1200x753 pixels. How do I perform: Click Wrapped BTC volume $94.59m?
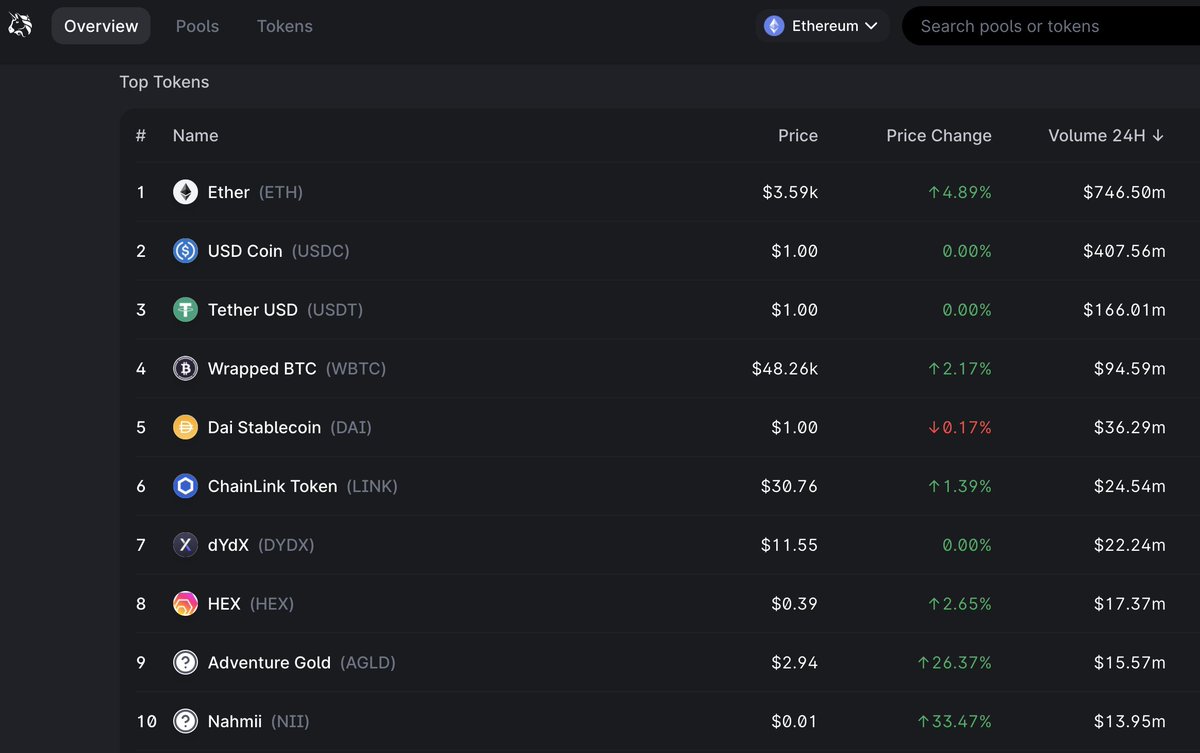click(x=1130, y=369)
